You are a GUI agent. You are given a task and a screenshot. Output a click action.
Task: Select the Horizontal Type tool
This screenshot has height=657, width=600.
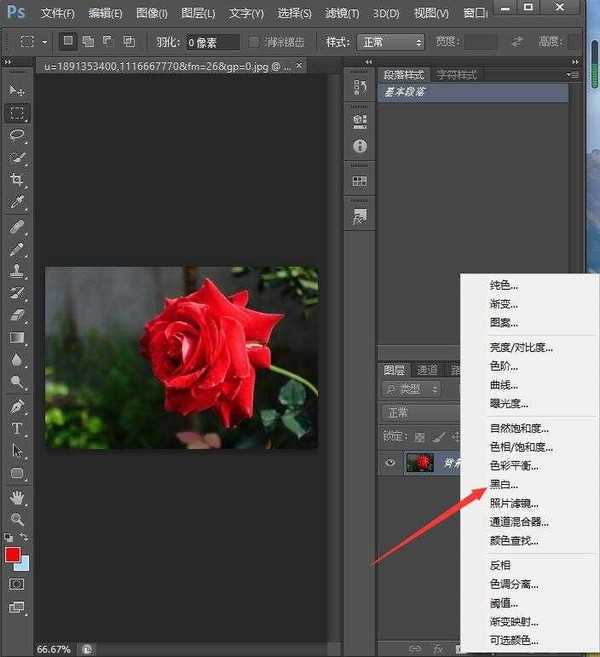click(x=17, y=429)
